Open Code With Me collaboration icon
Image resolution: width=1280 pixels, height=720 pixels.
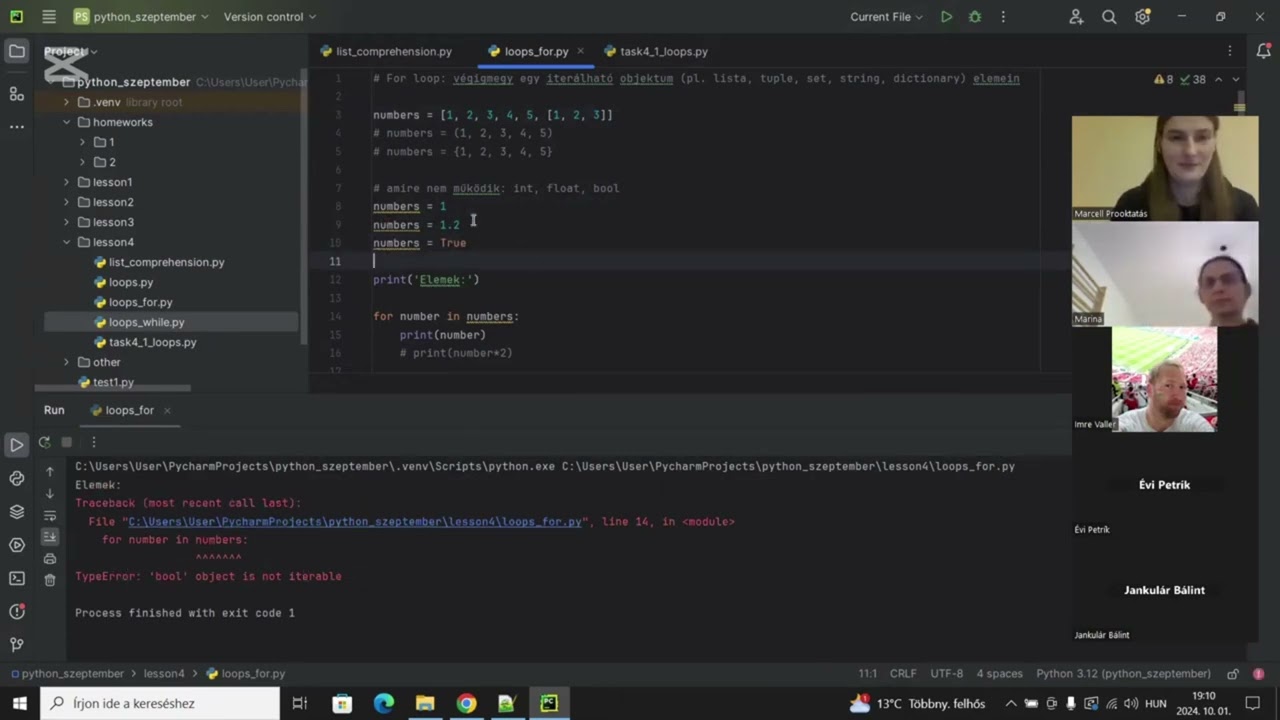[1076, 17]
